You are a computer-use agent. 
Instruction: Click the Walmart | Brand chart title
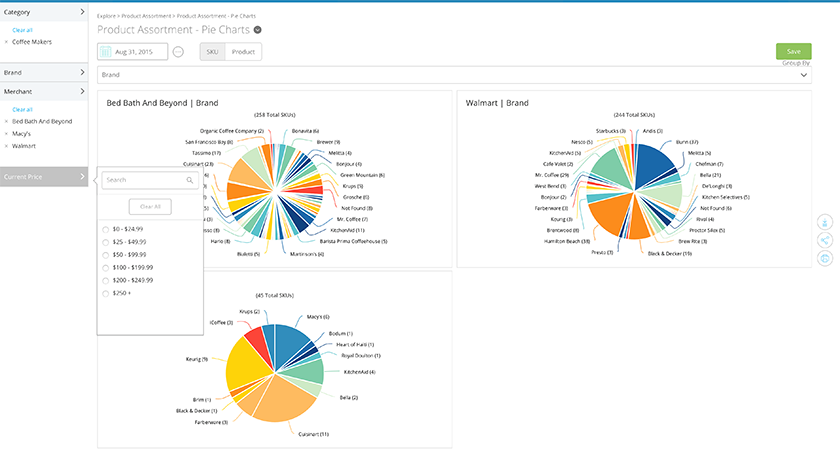[x=497, y=103]
